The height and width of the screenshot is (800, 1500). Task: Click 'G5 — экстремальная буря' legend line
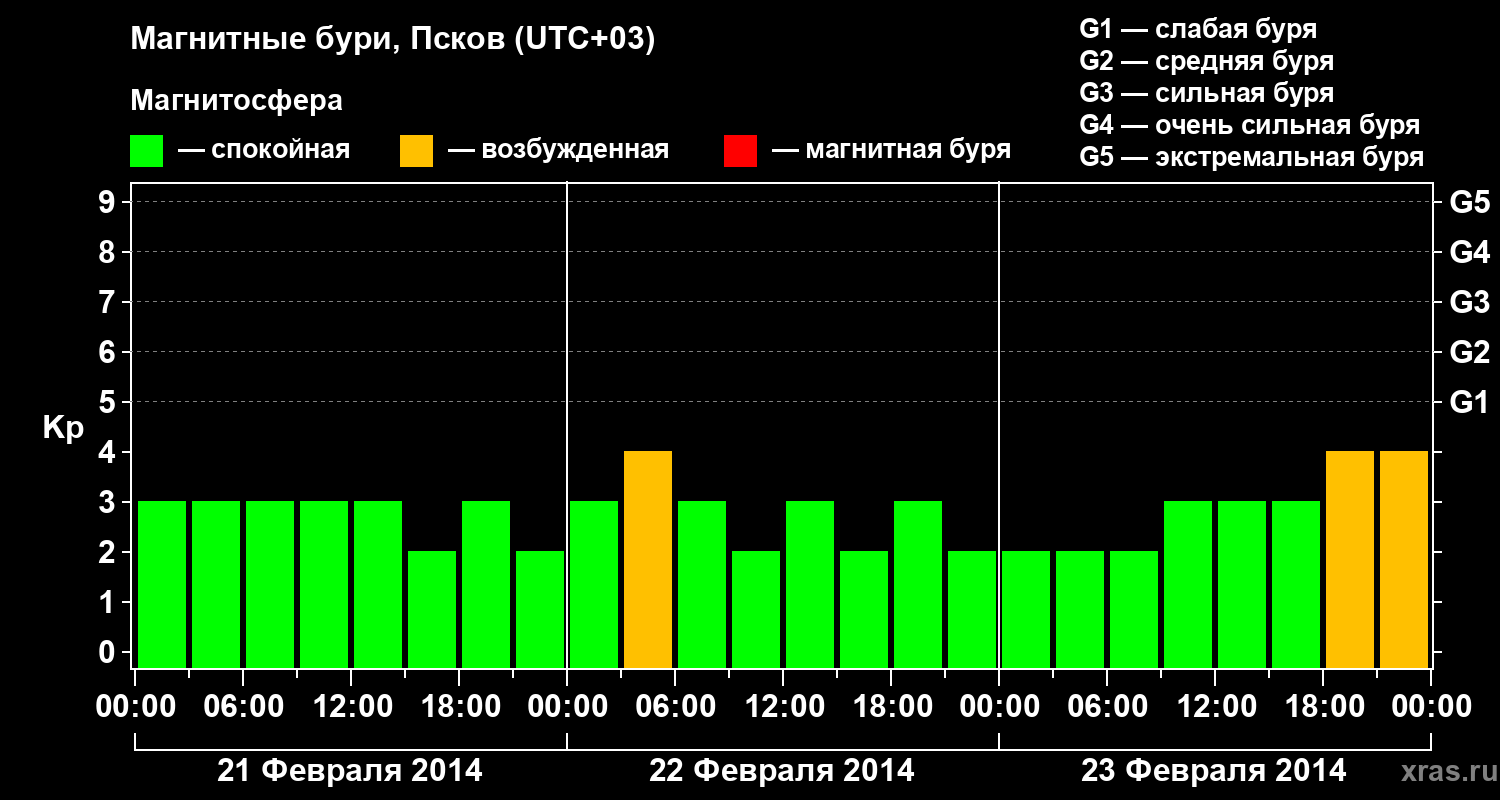[1252, 157]
